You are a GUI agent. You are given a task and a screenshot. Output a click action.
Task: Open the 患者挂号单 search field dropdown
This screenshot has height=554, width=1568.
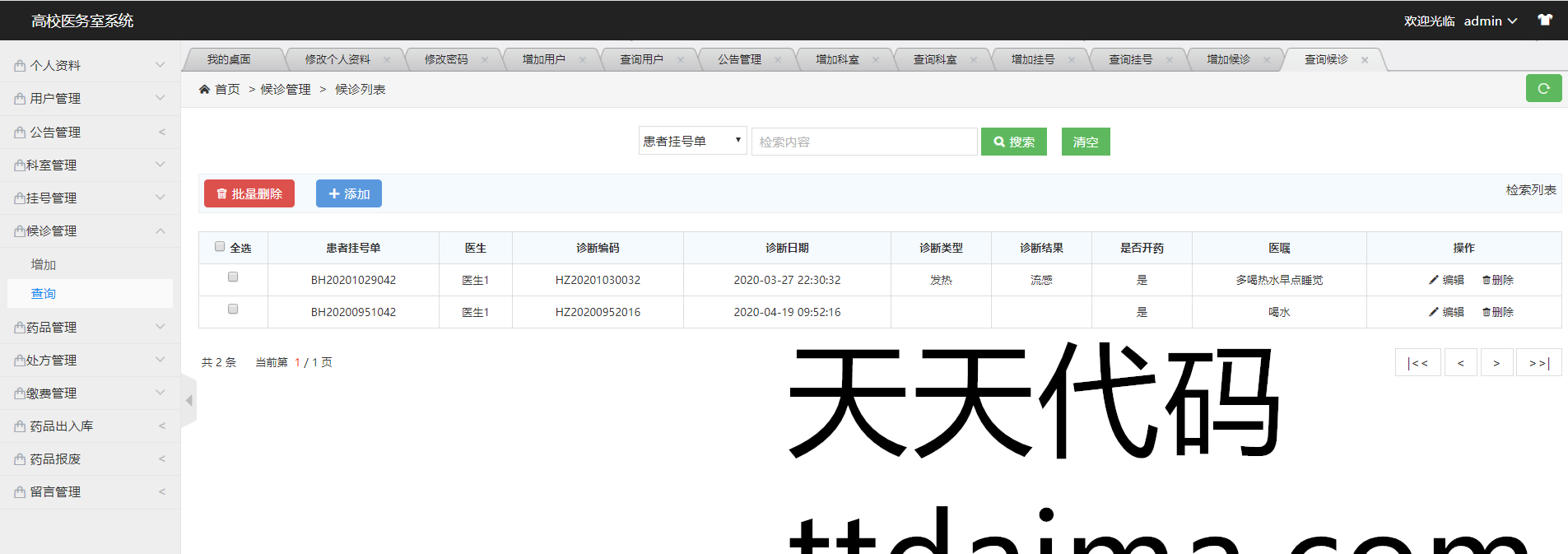[x=692, y=142]
